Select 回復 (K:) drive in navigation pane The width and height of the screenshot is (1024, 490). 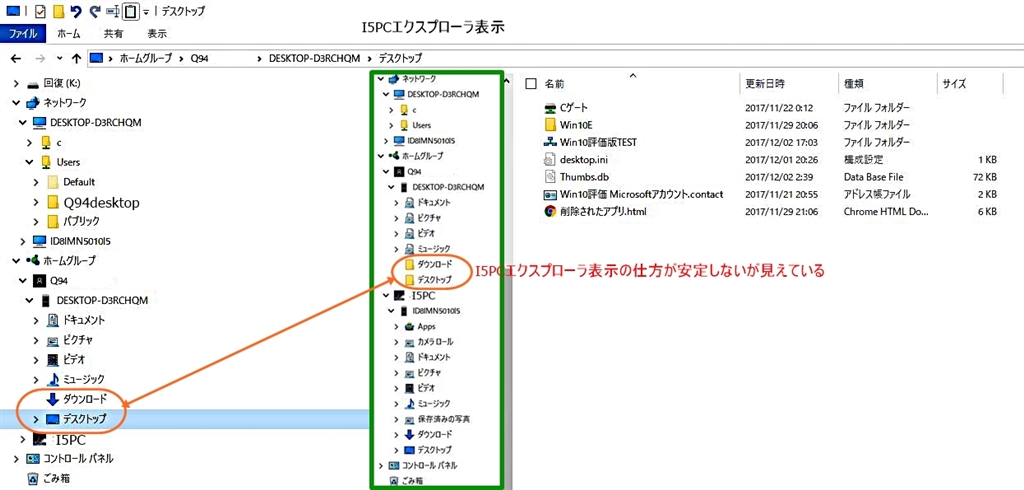pyautogui.click(x=62, y=84)
